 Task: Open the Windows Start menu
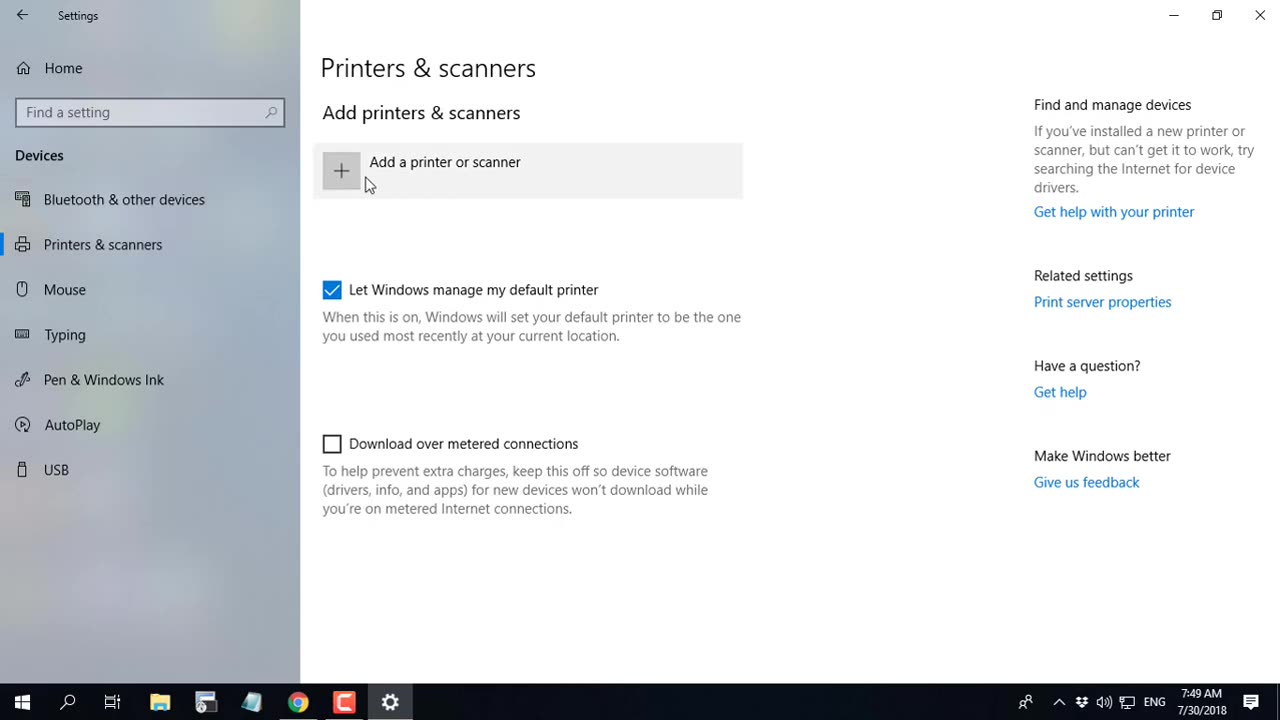pyautogui.click(x=22, y=702)
